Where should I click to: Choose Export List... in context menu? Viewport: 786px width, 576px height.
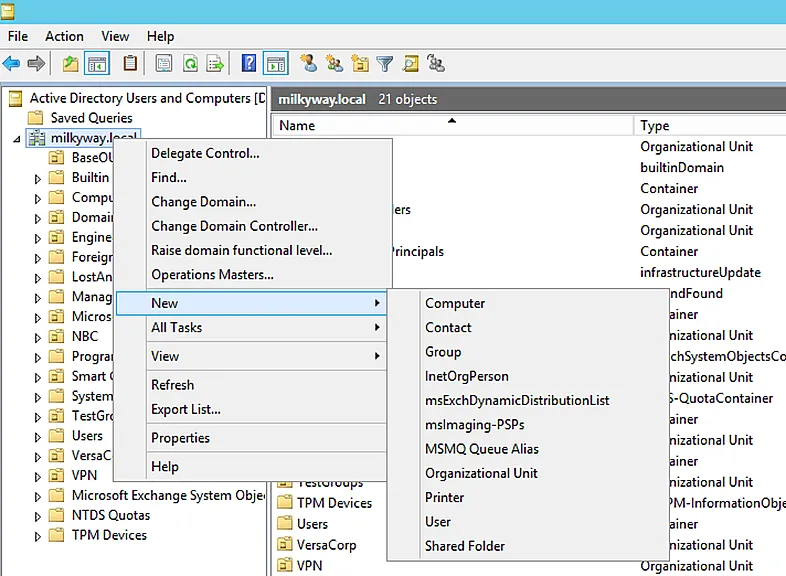pos(251,409)
